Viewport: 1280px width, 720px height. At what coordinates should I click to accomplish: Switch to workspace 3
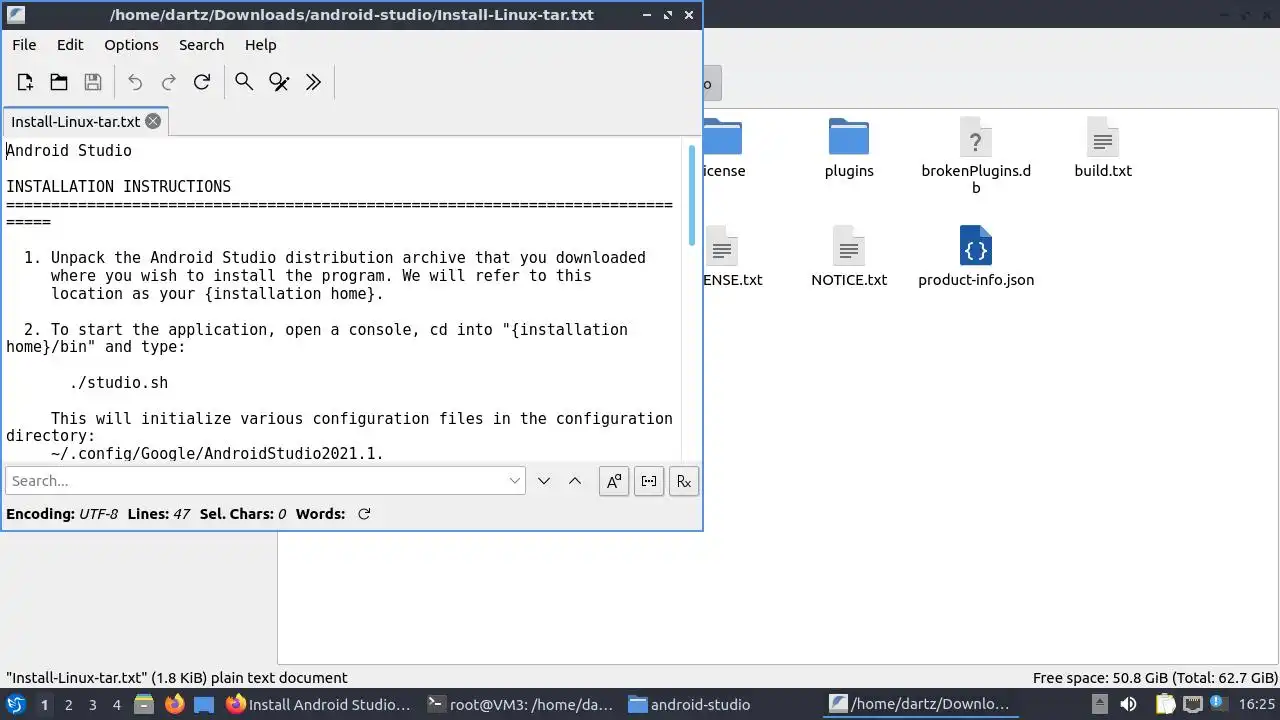(x=92, y=705)
